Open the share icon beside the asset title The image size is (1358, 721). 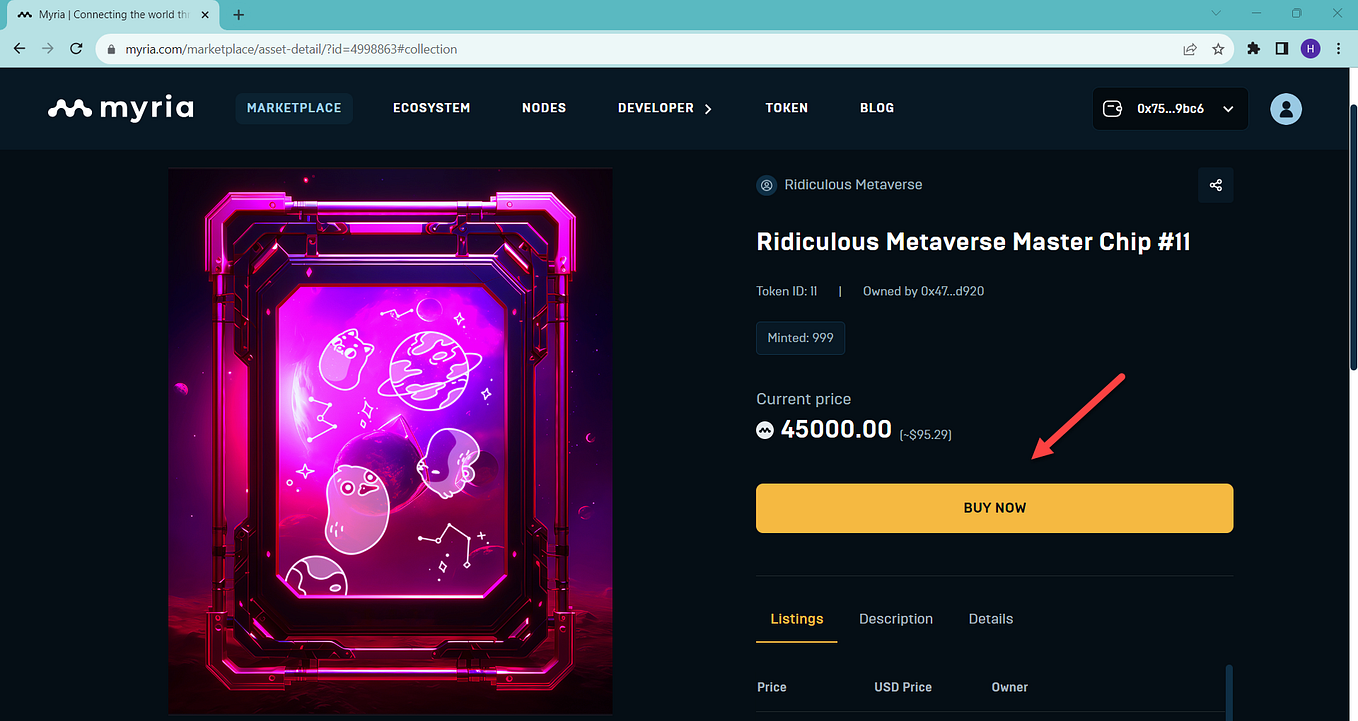[x=1215, y=185]
